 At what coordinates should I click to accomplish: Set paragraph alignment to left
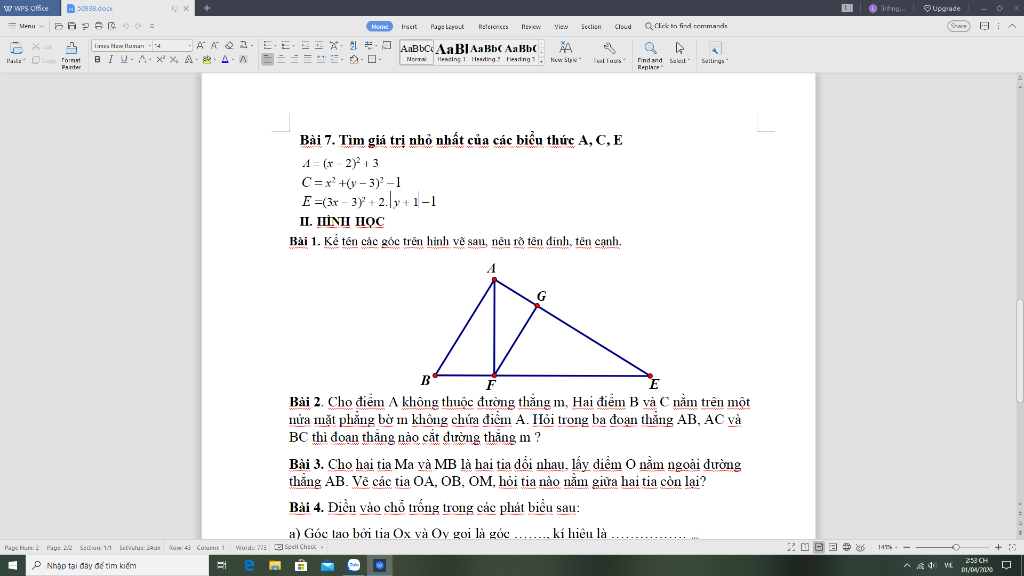click(x=267, y=59)
